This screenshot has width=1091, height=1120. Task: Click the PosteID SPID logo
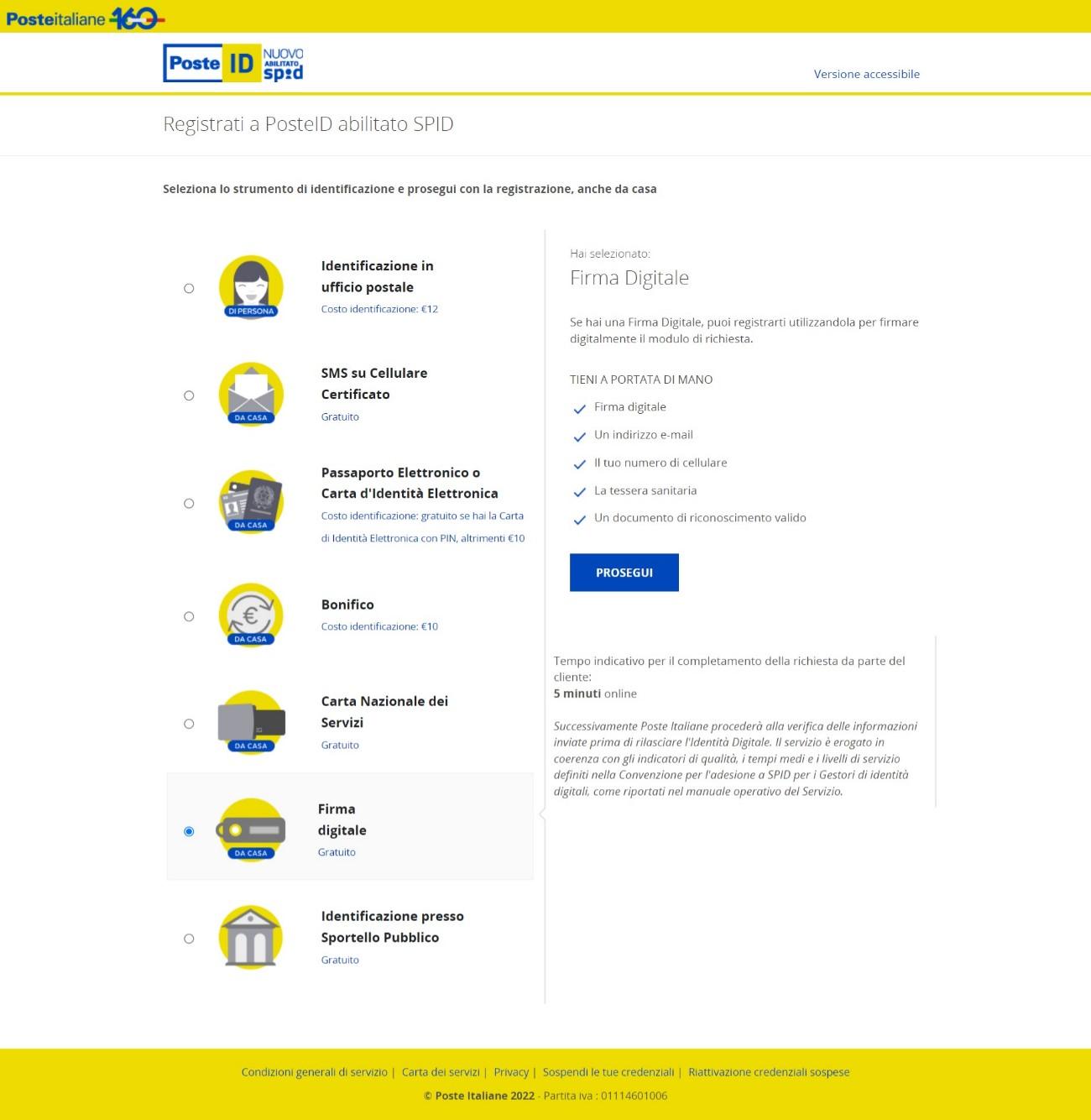(233, 63)
